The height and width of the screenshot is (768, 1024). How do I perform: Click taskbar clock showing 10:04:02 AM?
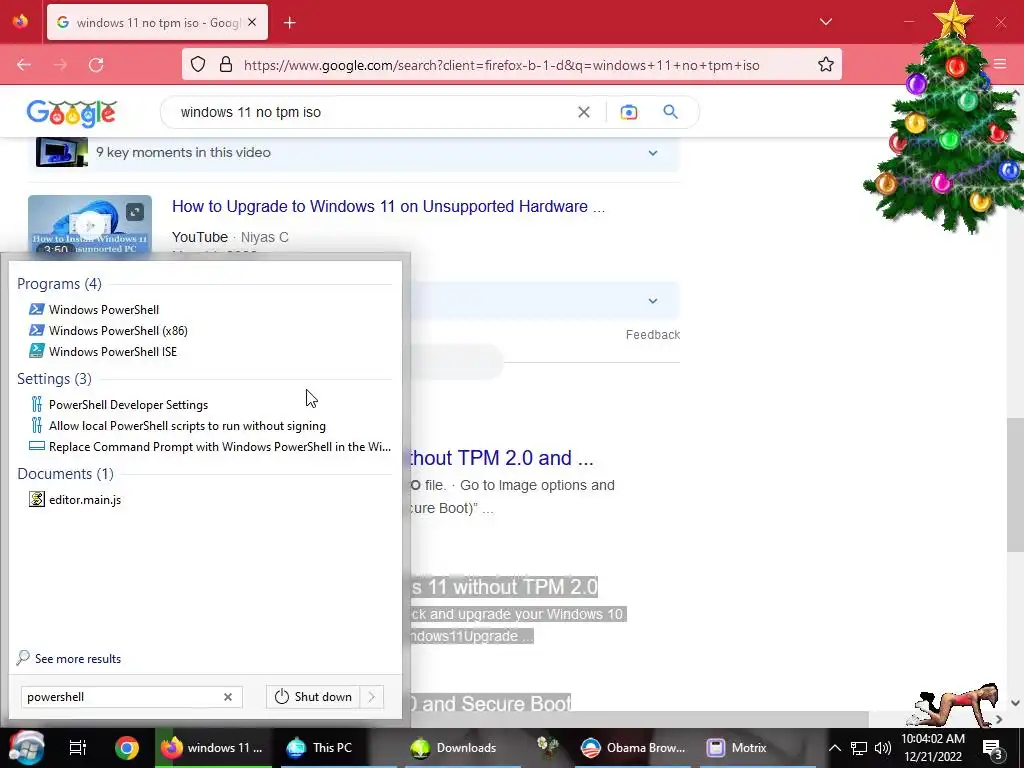click(933, 739)
